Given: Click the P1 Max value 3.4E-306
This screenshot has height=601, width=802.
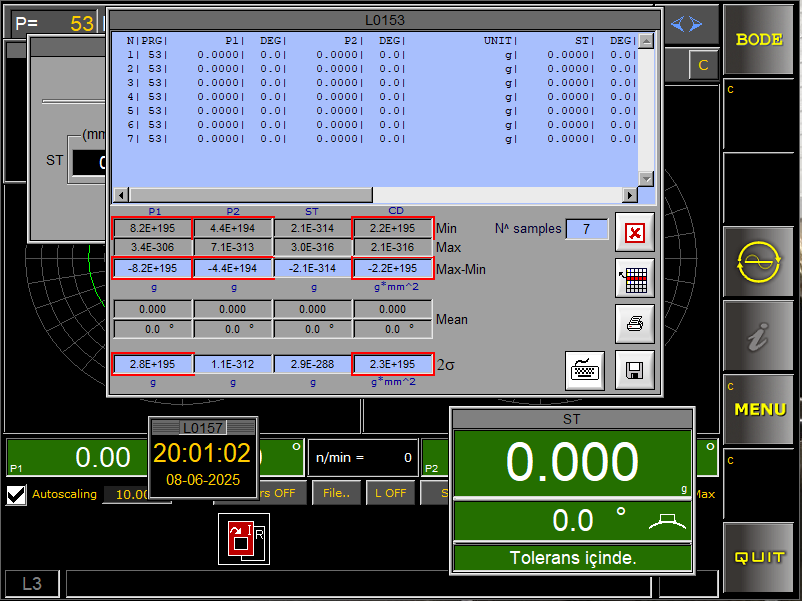Looking at the screenshot, I should pos(152,247).
